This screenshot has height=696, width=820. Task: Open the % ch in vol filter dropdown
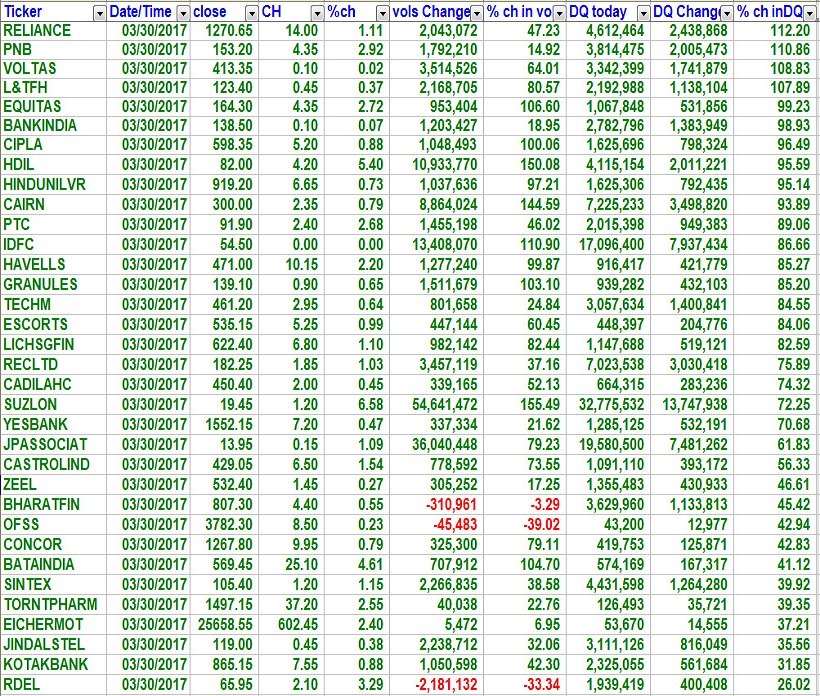(x=559, y=13)
